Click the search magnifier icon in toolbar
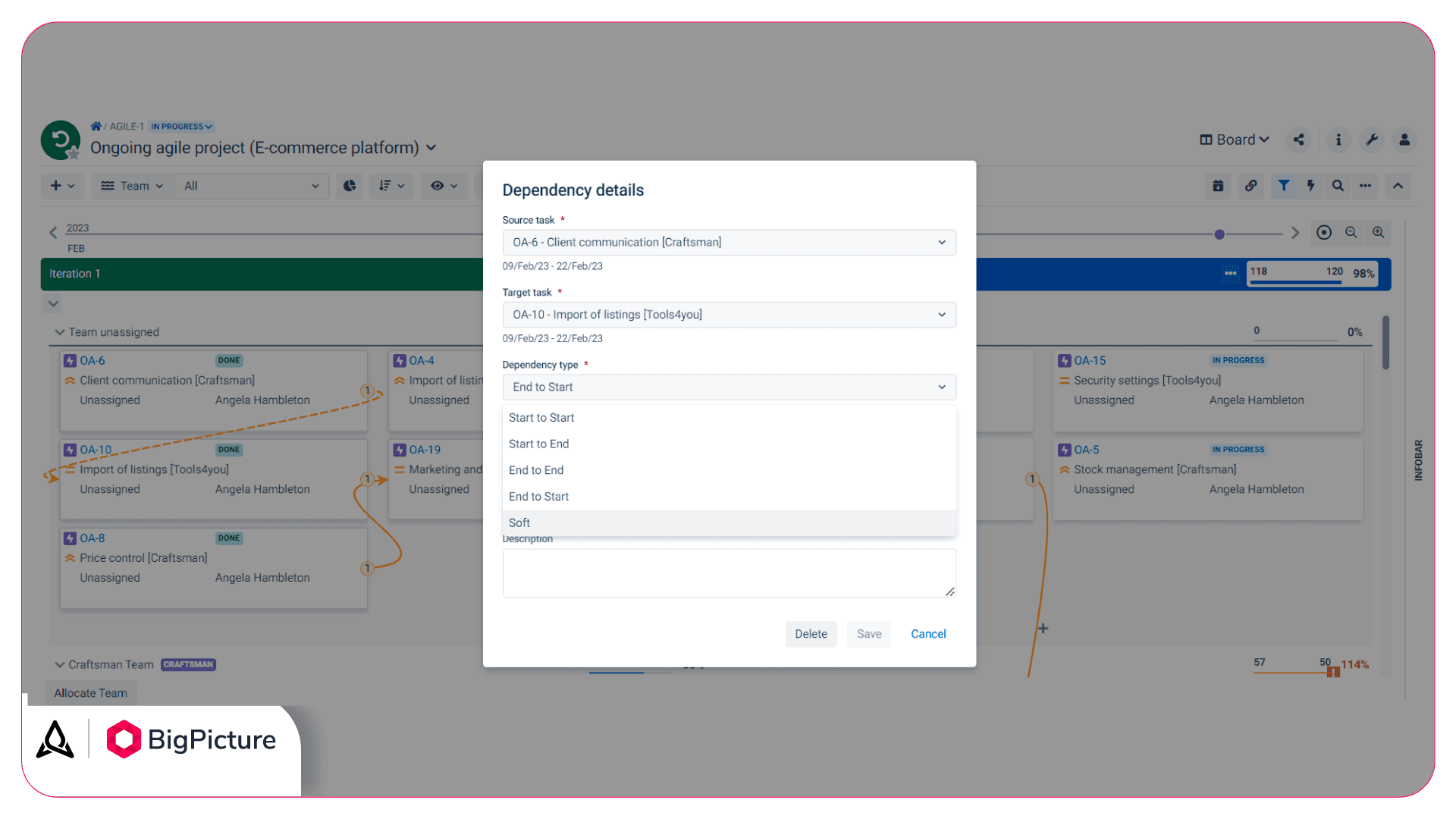1456x819 pixels. [x=1338, y=186]
